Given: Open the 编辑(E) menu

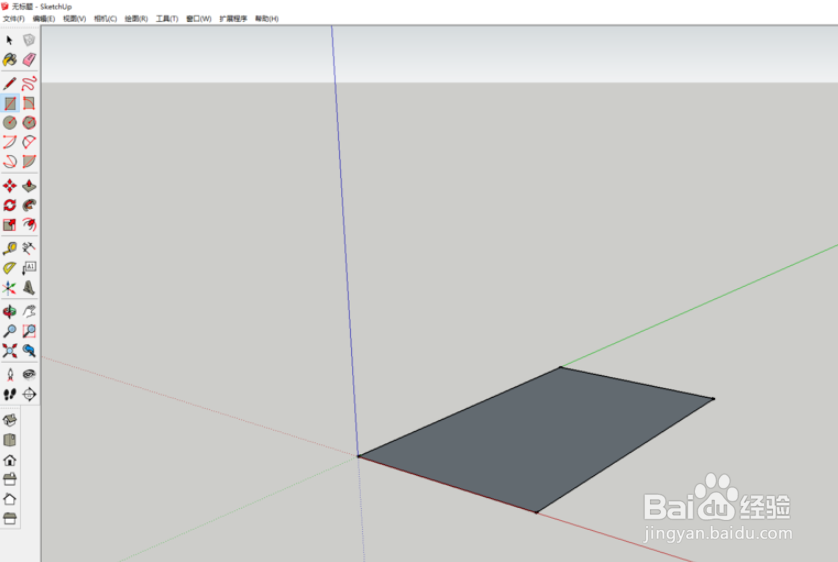Looking at the screenshot, I should 44,19.
